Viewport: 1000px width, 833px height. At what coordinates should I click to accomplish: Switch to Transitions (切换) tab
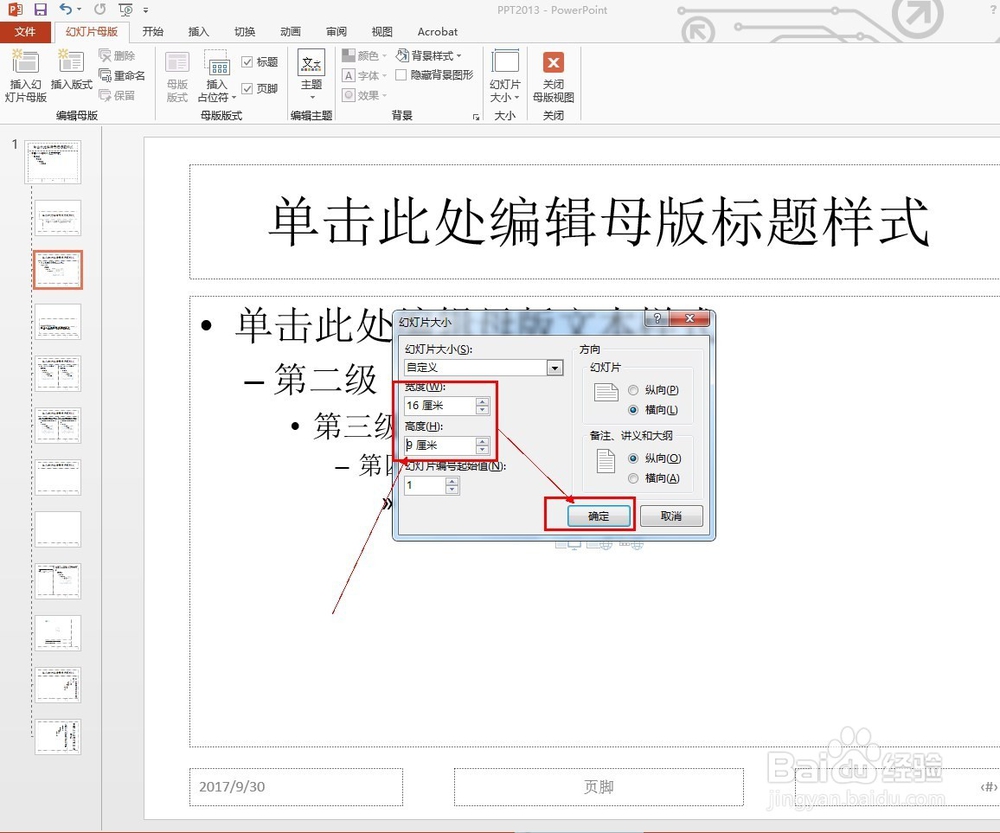pos(244,31)
